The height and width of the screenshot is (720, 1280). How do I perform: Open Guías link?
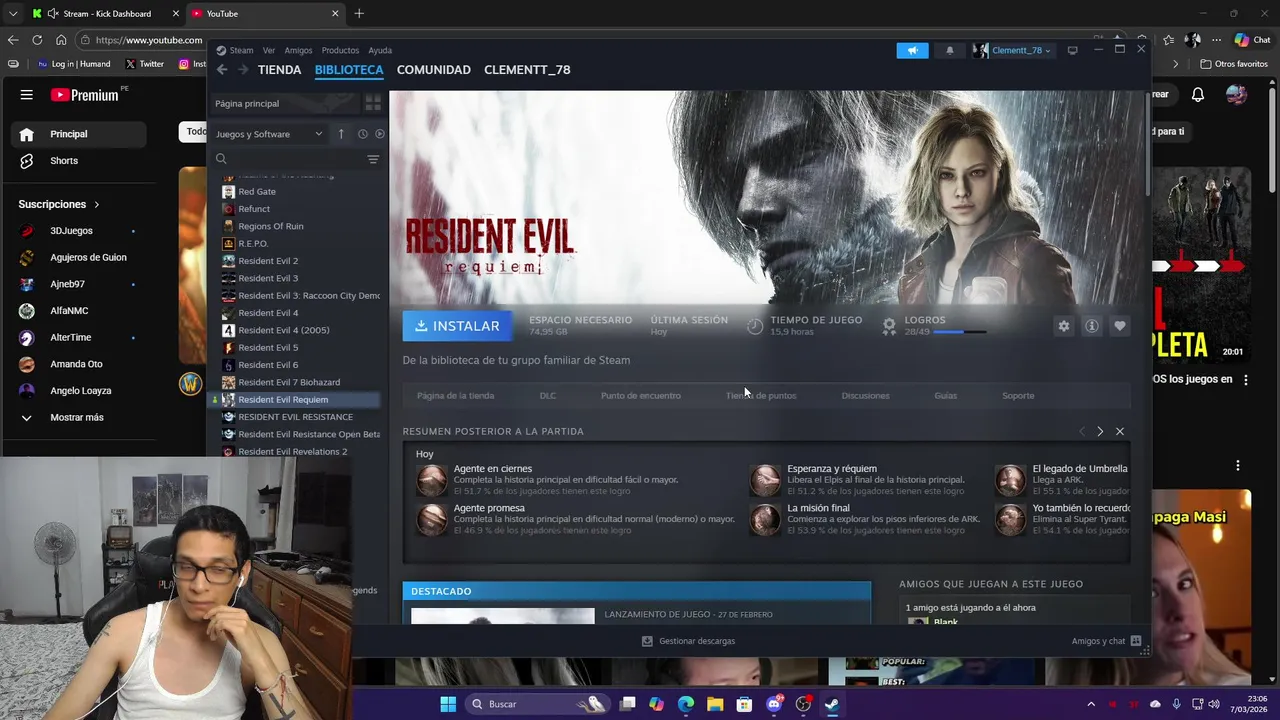pyautogui.click(x=945, y=396)
